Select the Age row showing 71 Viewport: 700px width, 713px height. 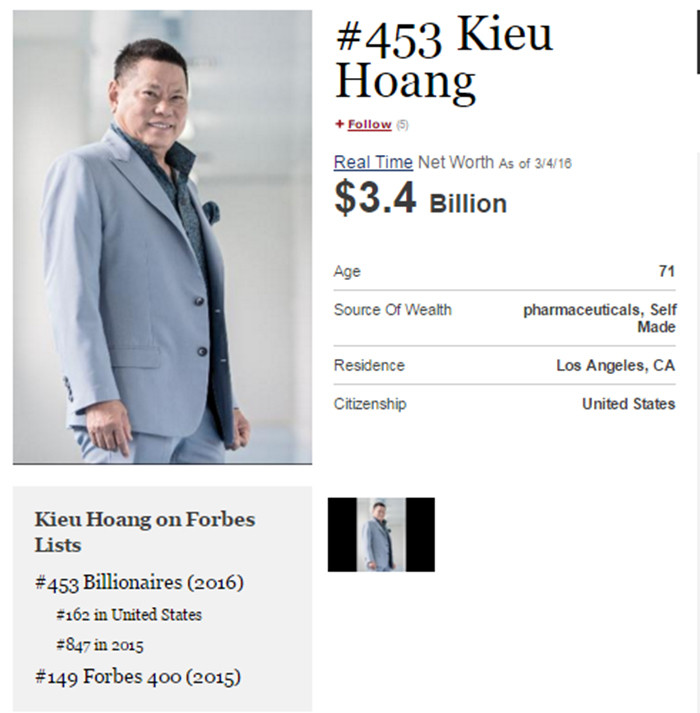click(x=504, y=271)
